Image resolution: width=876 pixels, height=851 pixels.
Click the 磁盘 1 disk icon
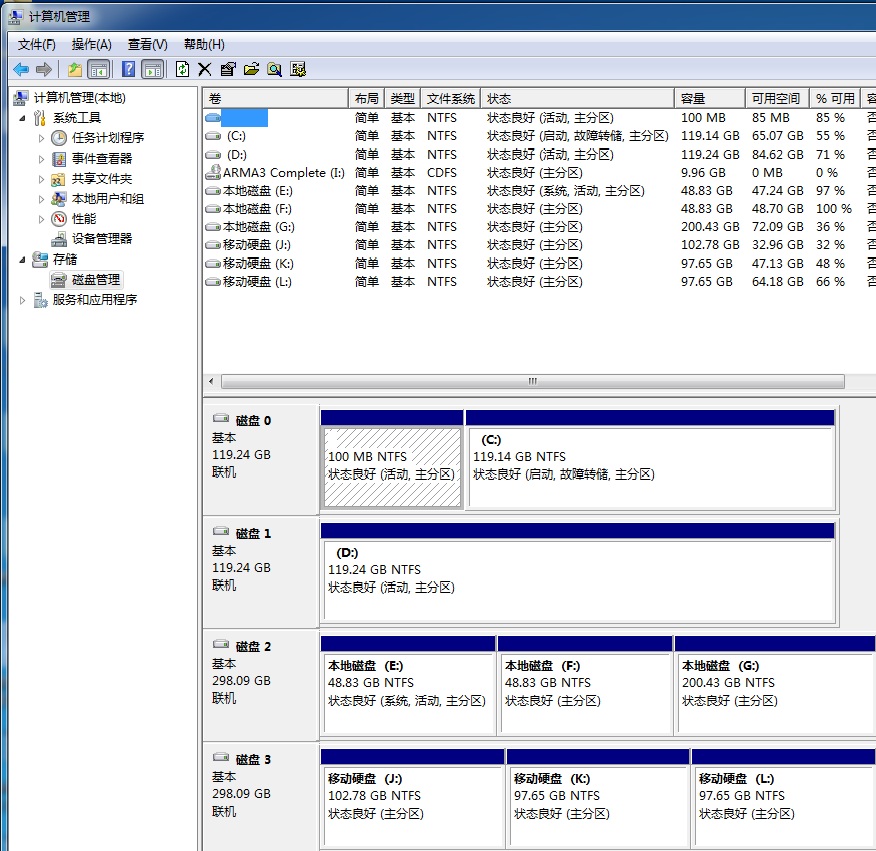click(221, 531)
